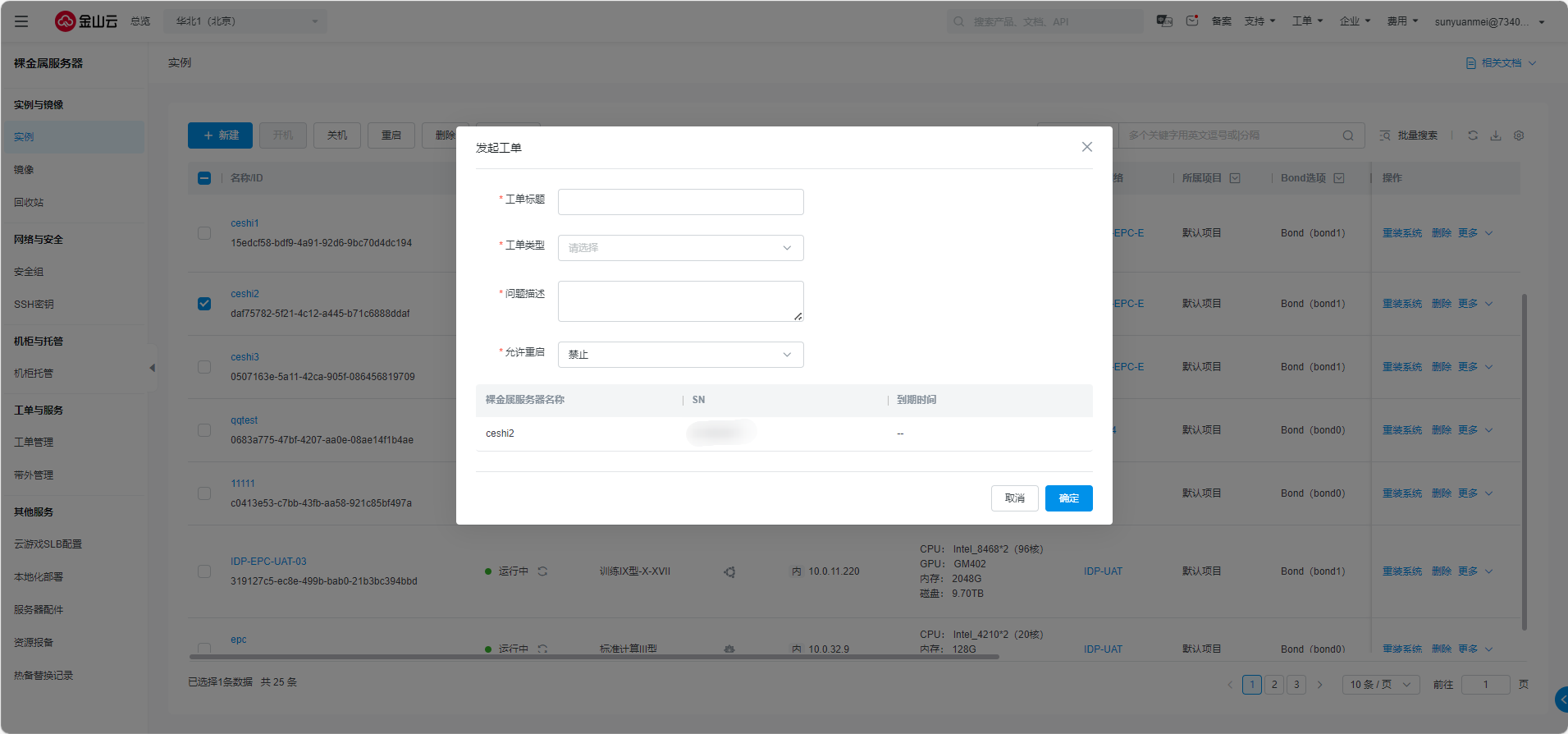Click the 工单标题 input field
Image resolution: width=1568 pixels, height=734 pixels.
coord(680,202)
